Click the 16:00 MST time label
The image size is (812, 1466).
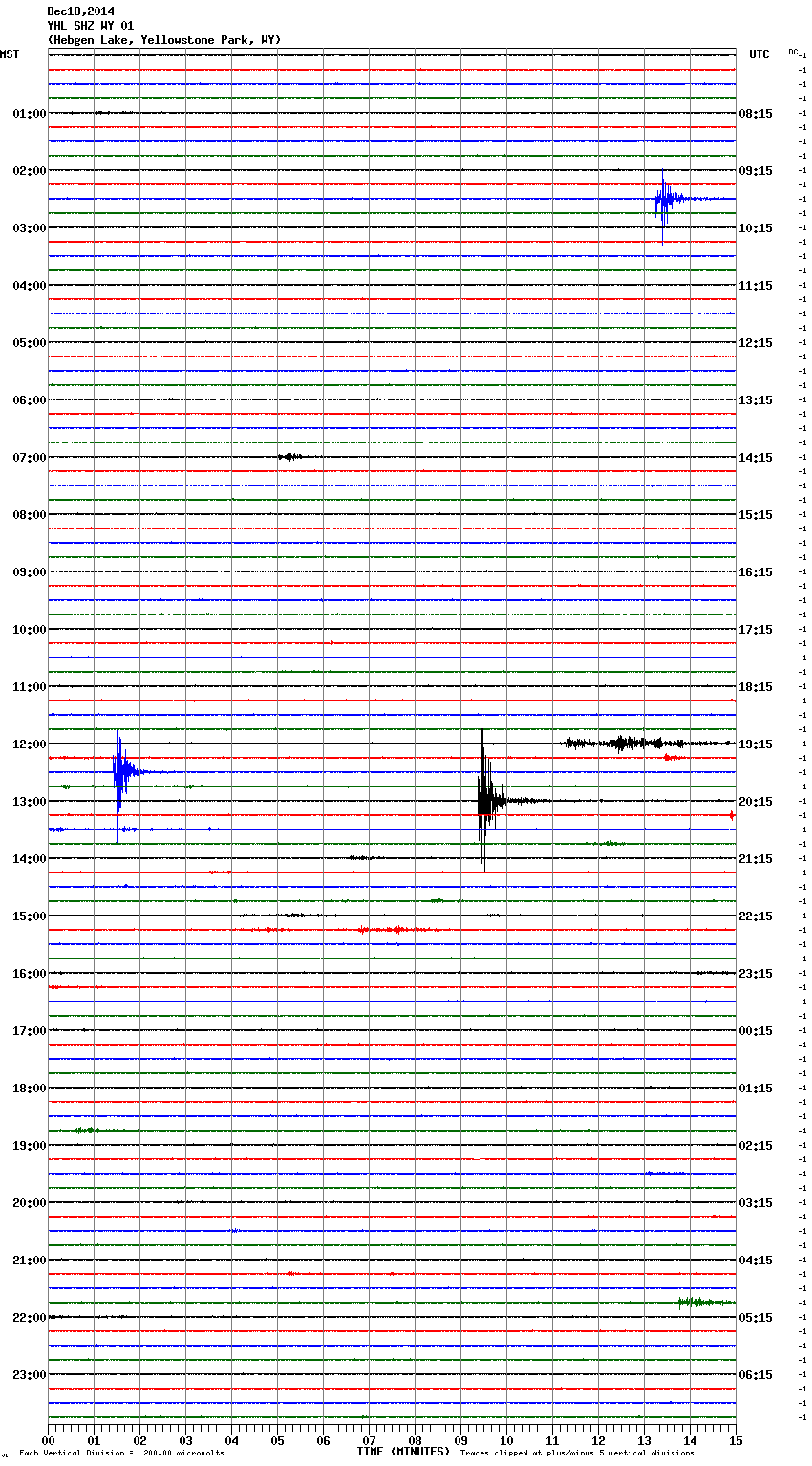click(x=29, y=974)
